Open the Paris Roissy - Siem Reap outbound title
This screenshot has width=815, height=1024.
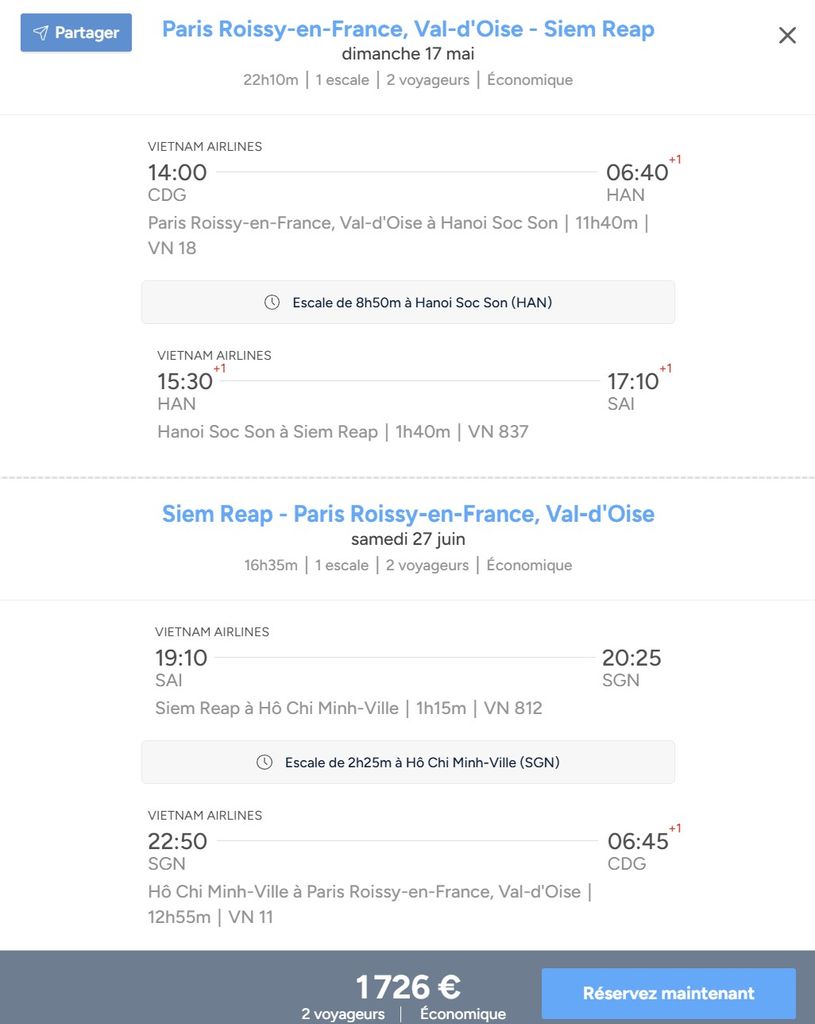(x=408, y=29)
